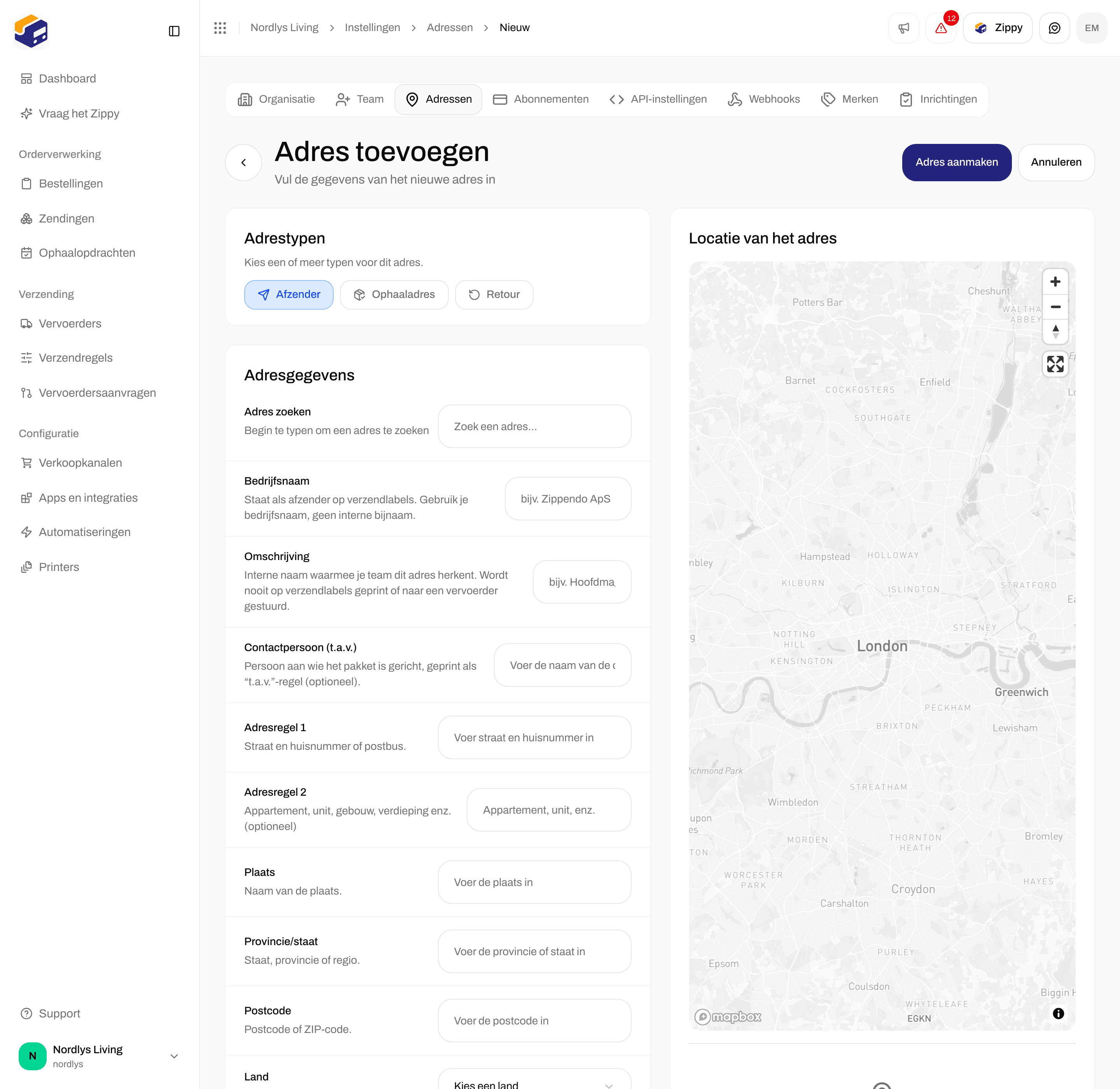Open the Abonnementen tab

(x=541, y=100)
